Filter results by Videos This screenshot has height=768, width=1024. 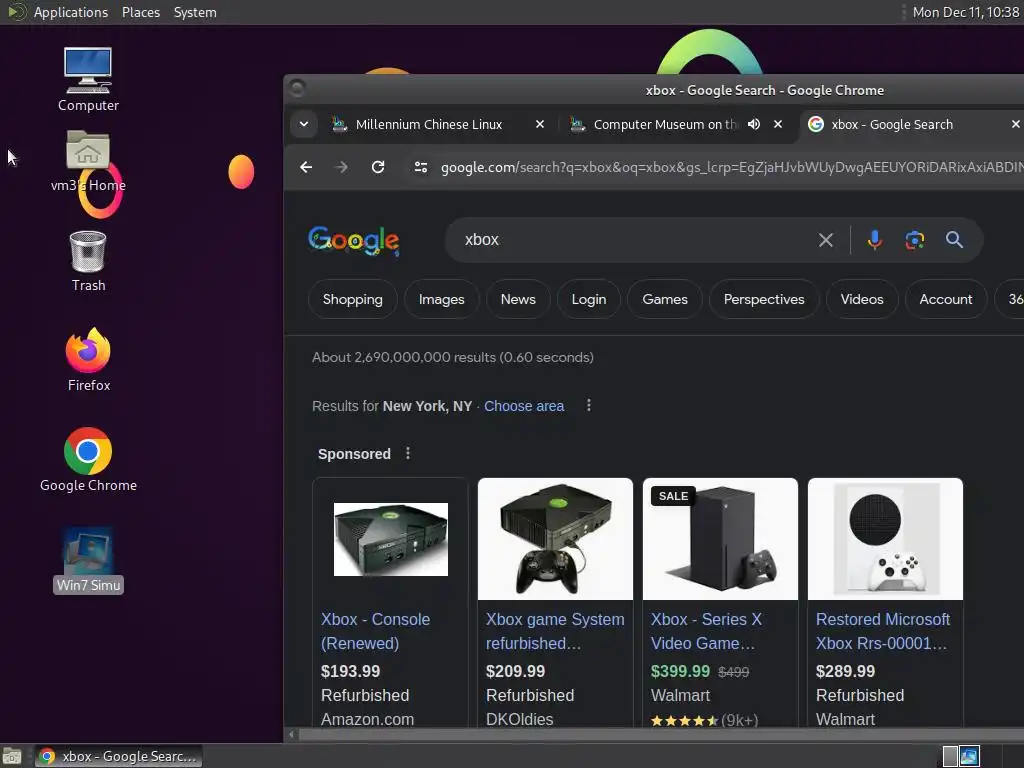[x=861, y=299]
